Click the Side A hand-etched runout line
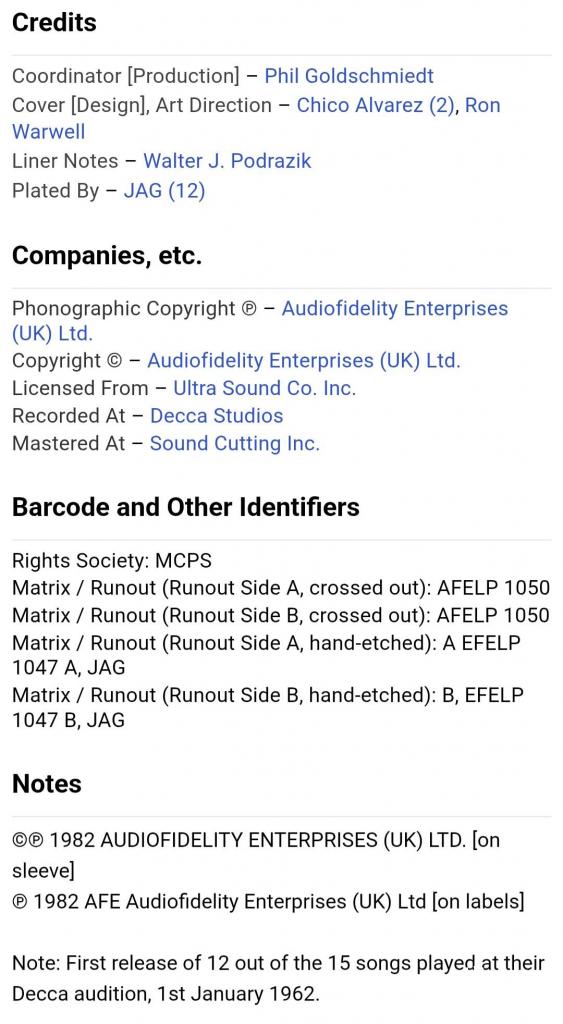 point(266,655)
